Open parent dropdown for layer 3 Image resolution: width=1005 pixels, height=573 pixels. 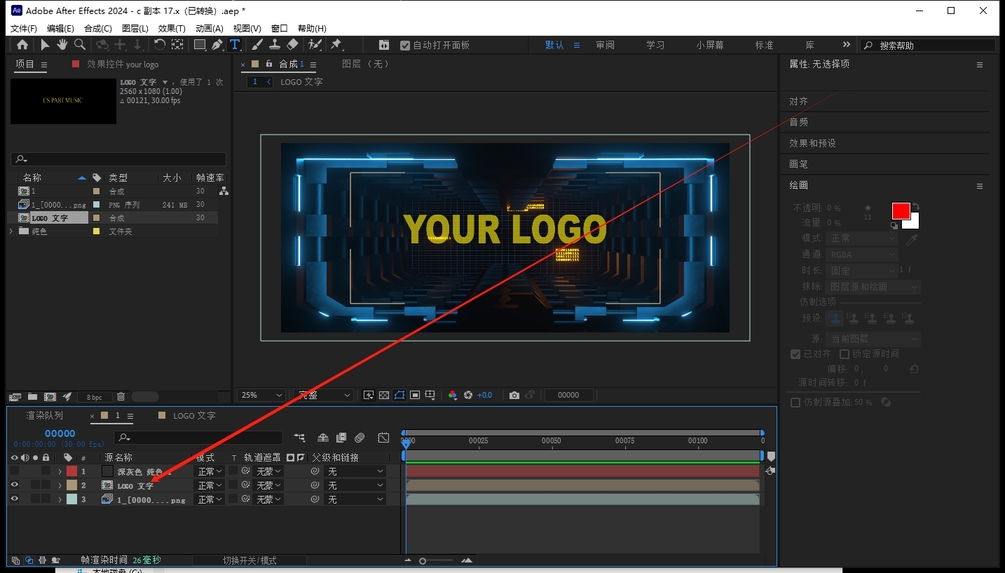point(355,499)
